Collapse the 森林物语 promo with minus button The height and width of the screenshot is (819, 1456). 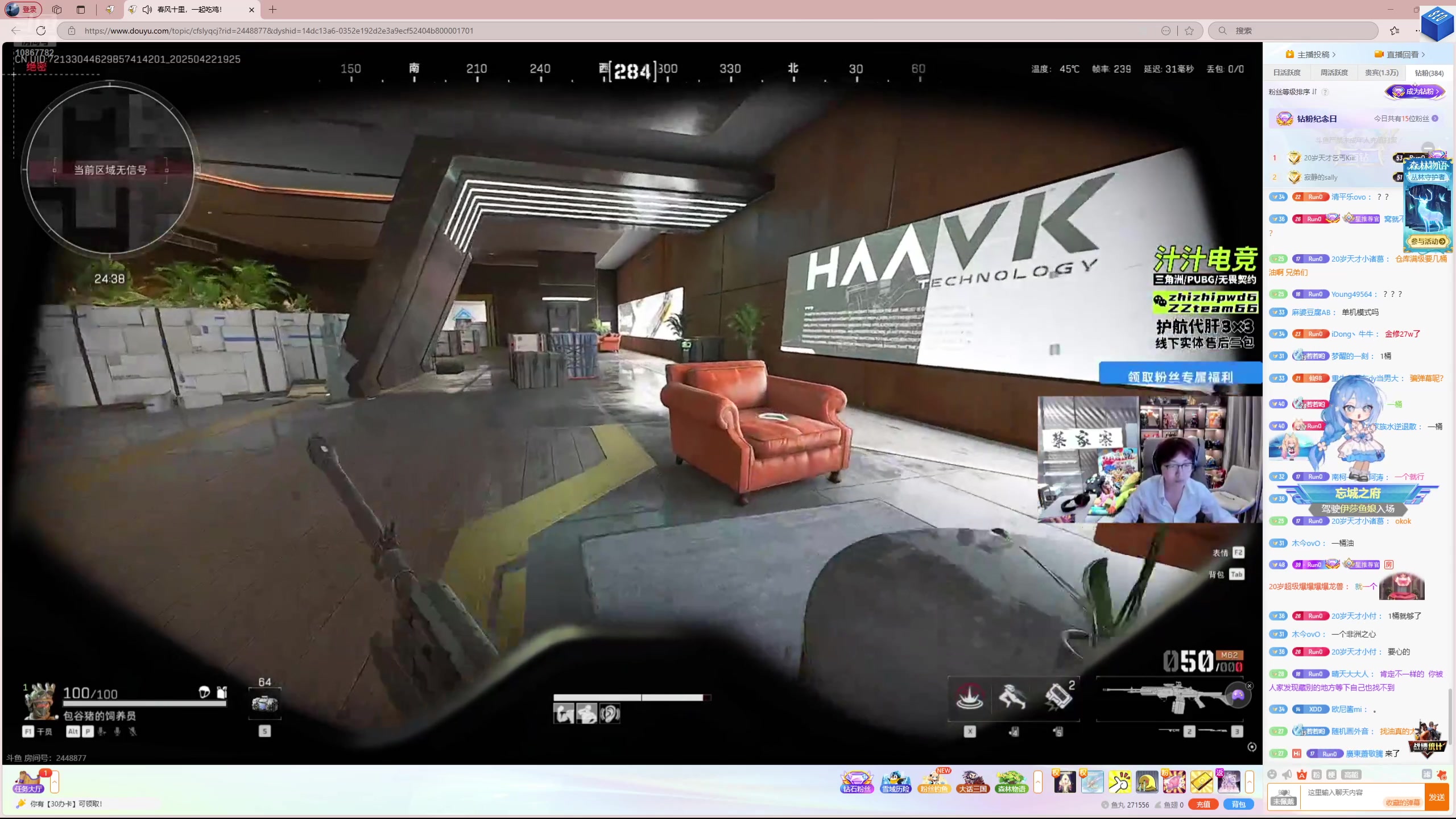tap(1428, 147)
